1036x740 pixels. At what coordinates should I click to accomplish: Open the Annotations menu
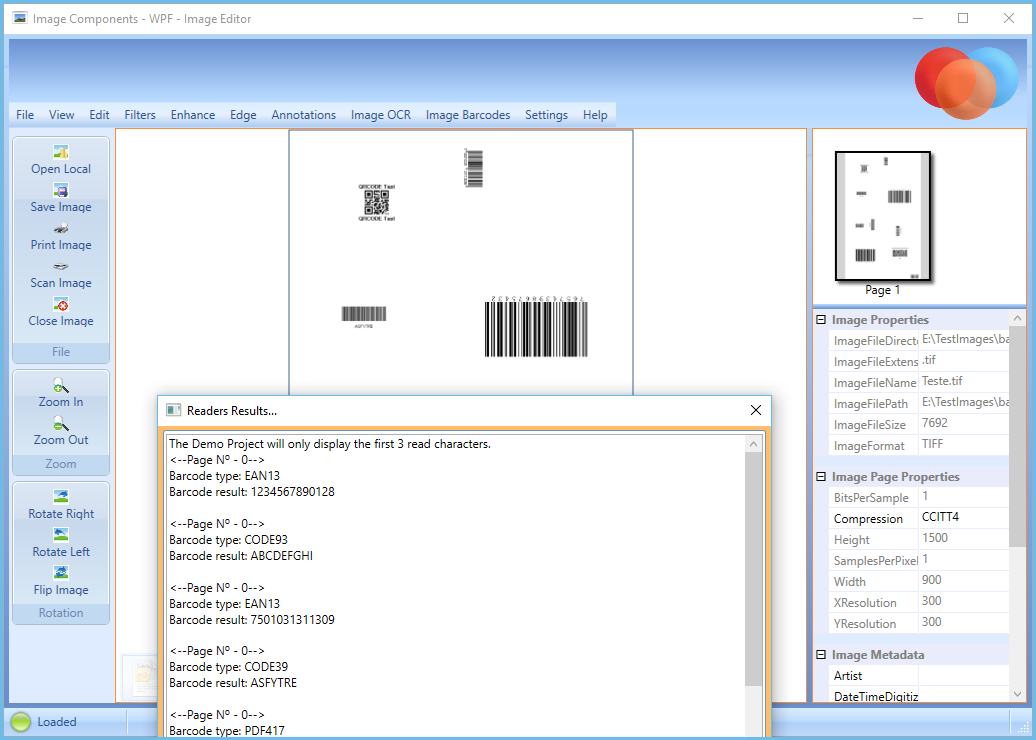(x=303, y=115)
